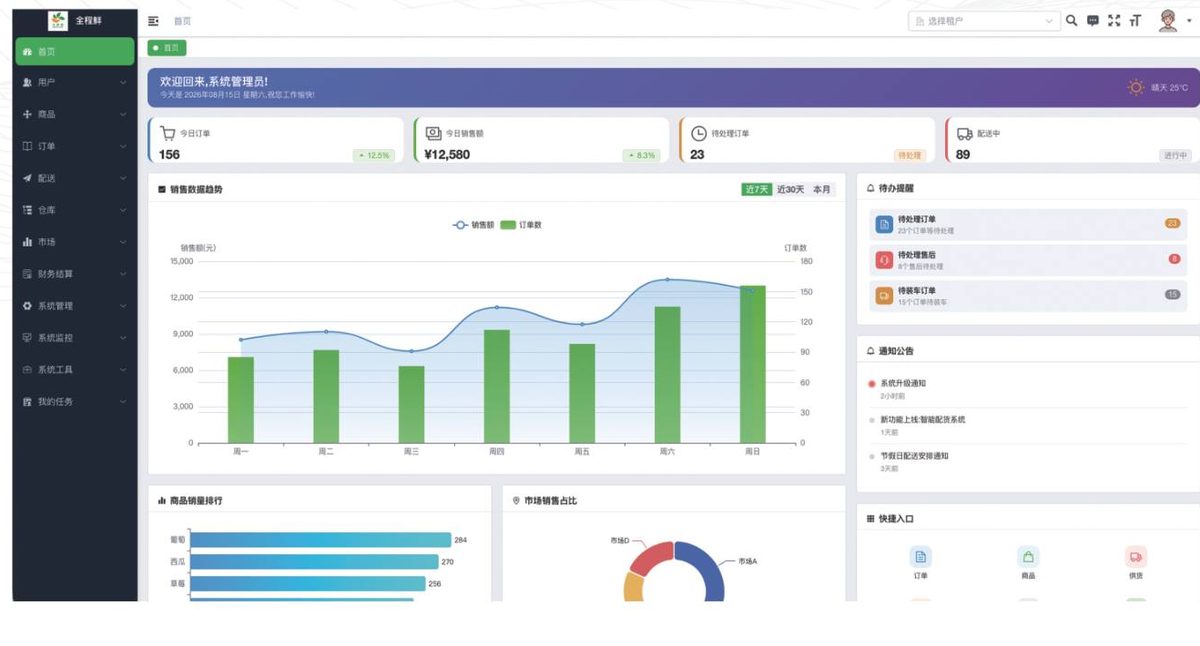The height and width of the screenshot is (646, 1200).
Task: Click the orange truck icon beside 待装车订单
Action: [884, 296]
